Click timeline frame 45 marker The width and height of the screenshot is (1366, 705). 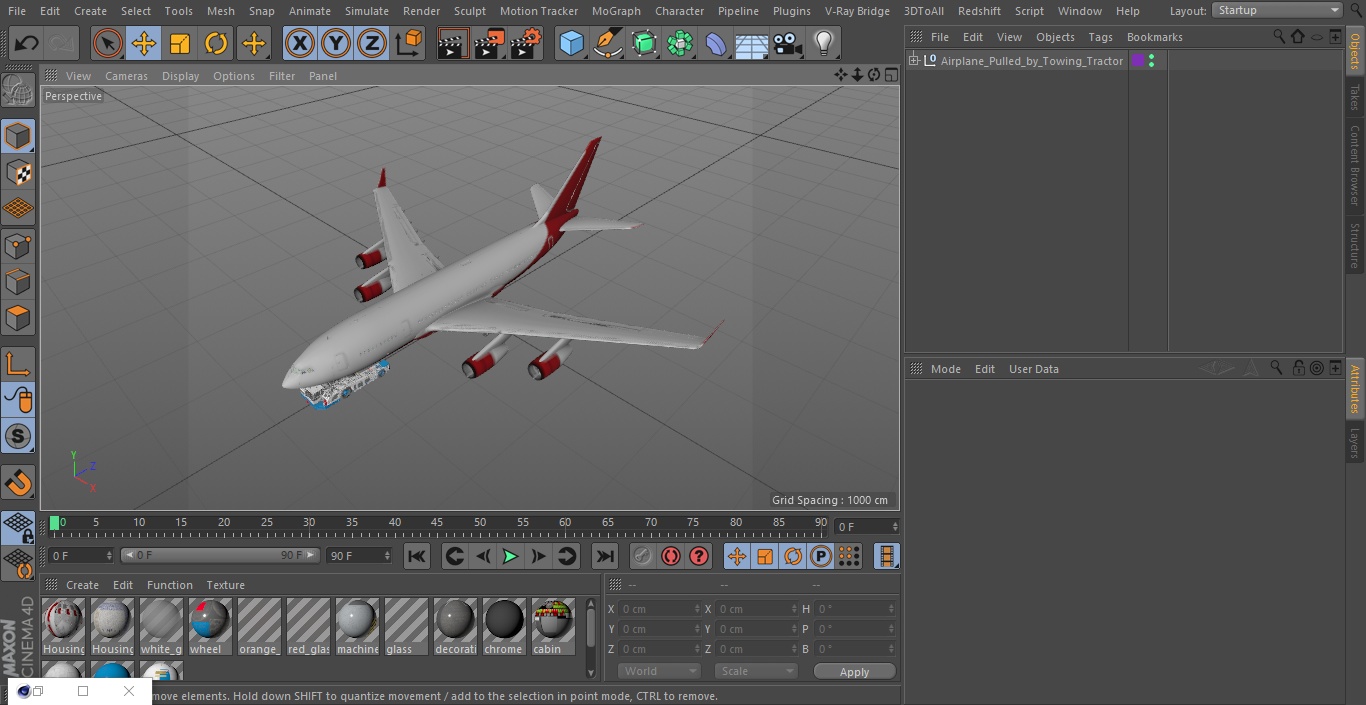point(437,523)
